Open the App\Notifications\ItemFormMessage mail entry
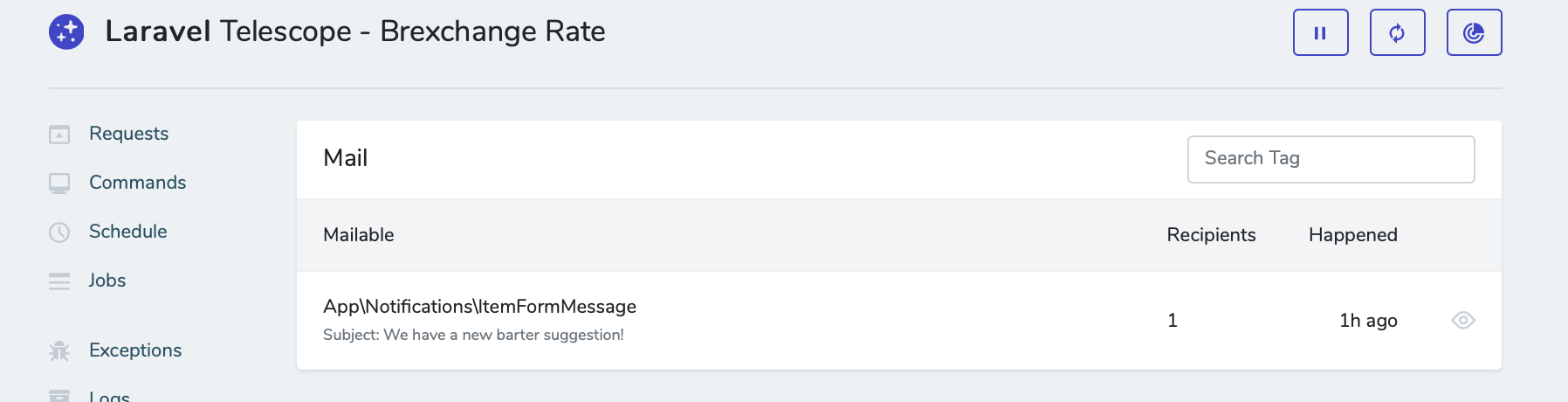The width and height of the screenshot is (1568, 402). (479, 307)
